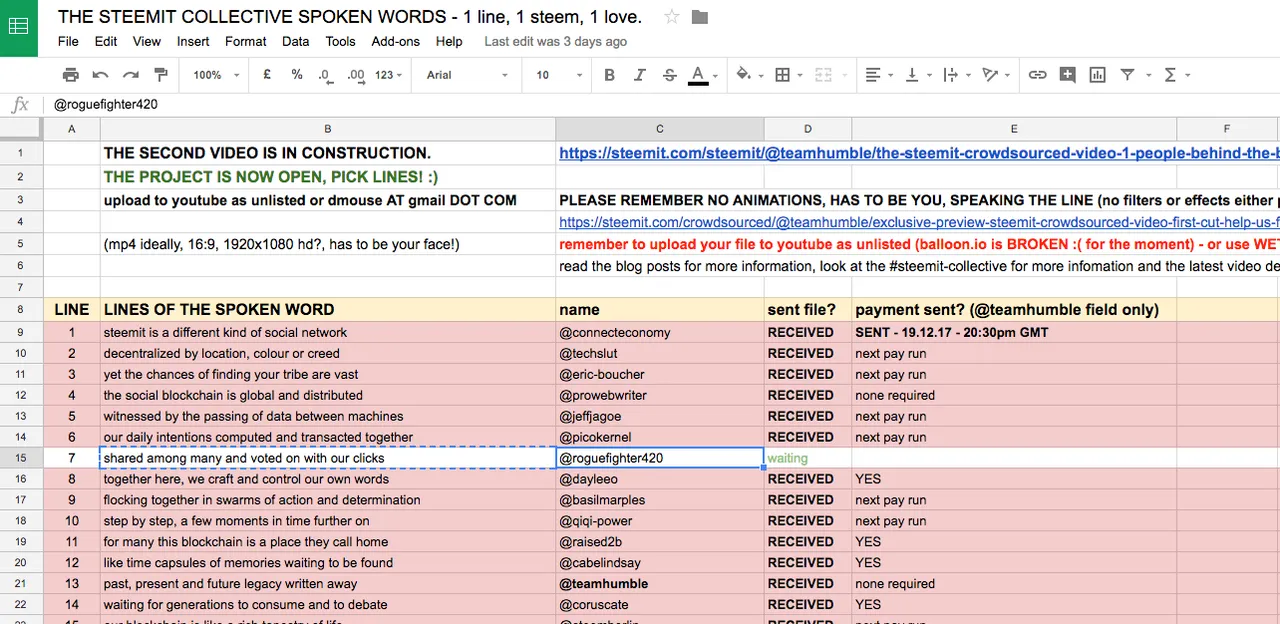Click the document title text
This screenshot has height=624, width=1280.
pos(350,17)
